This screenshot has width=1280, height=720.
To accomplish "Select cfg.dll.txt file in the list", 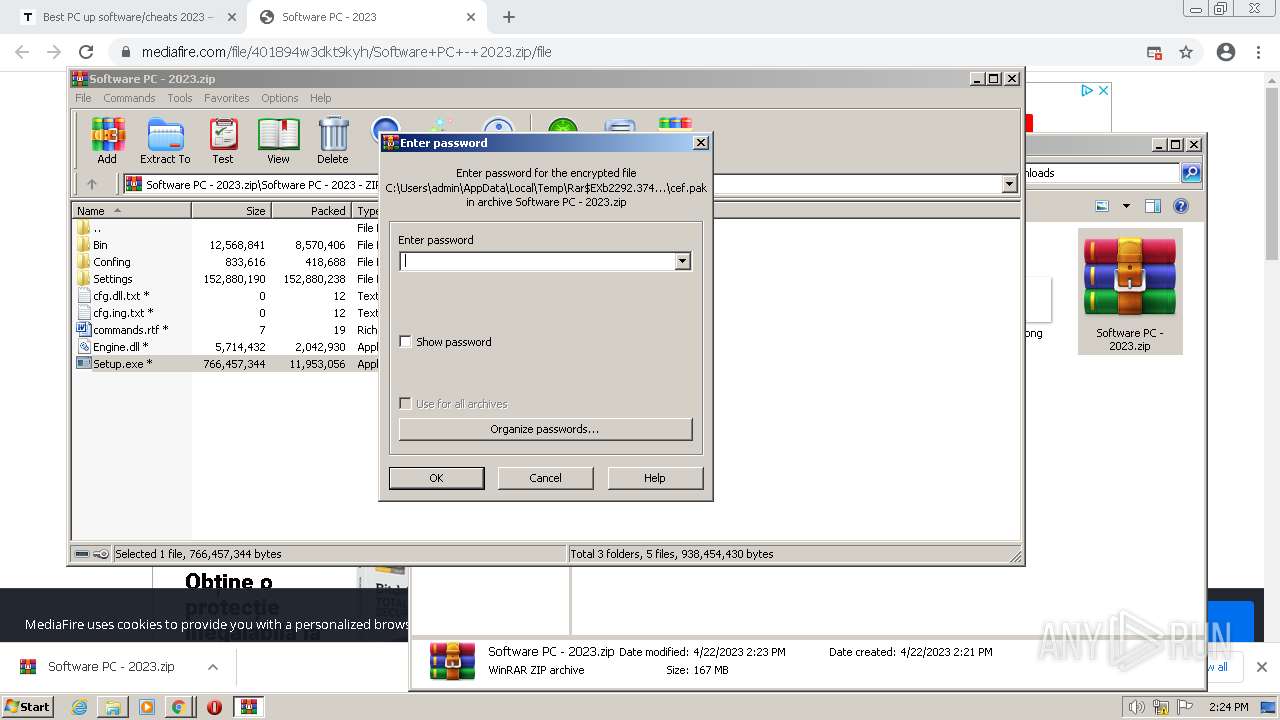I will (x=121, y=296).
